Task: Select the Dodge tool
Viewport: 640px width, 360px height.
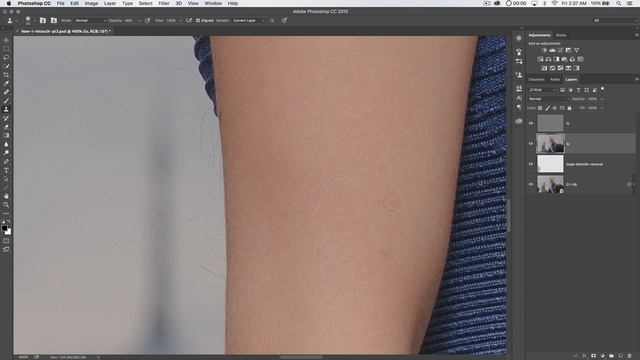Action: click(6, 153)
